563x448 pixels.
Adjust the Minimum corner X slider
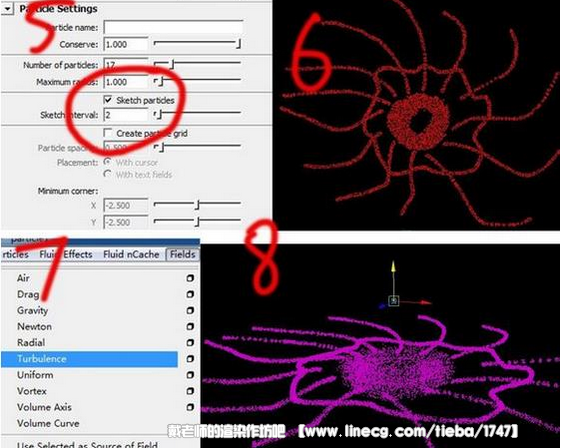point(197,205)
